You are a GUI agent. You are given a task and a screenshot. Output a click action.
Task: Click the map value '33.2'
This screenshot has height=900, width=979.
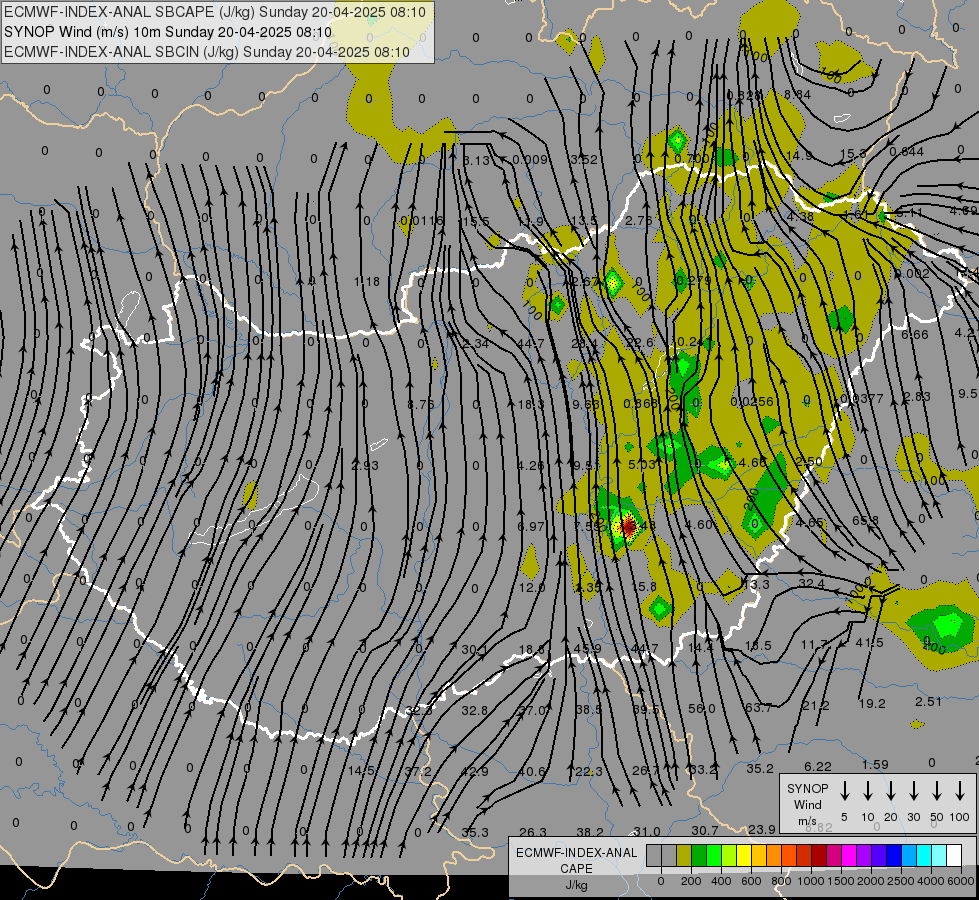pyautogui.click(x=703, y=770)
